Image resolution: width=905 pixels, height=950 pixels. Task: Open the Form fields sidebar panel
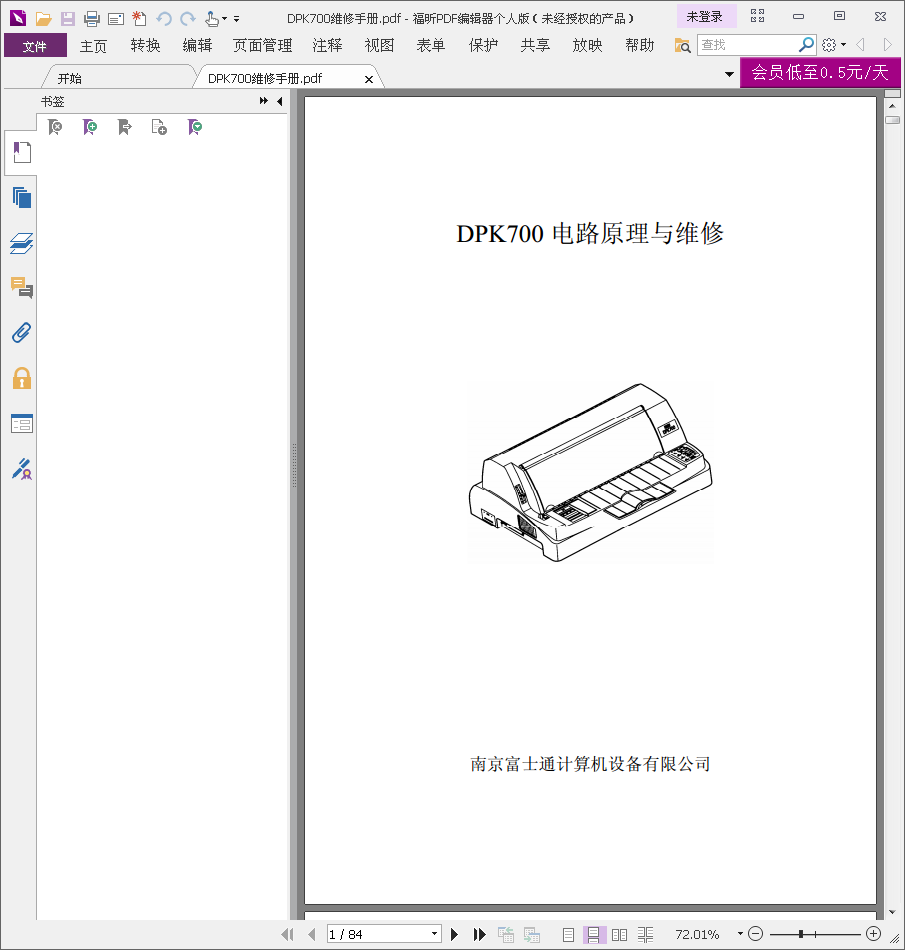click(x=22, y=424)
